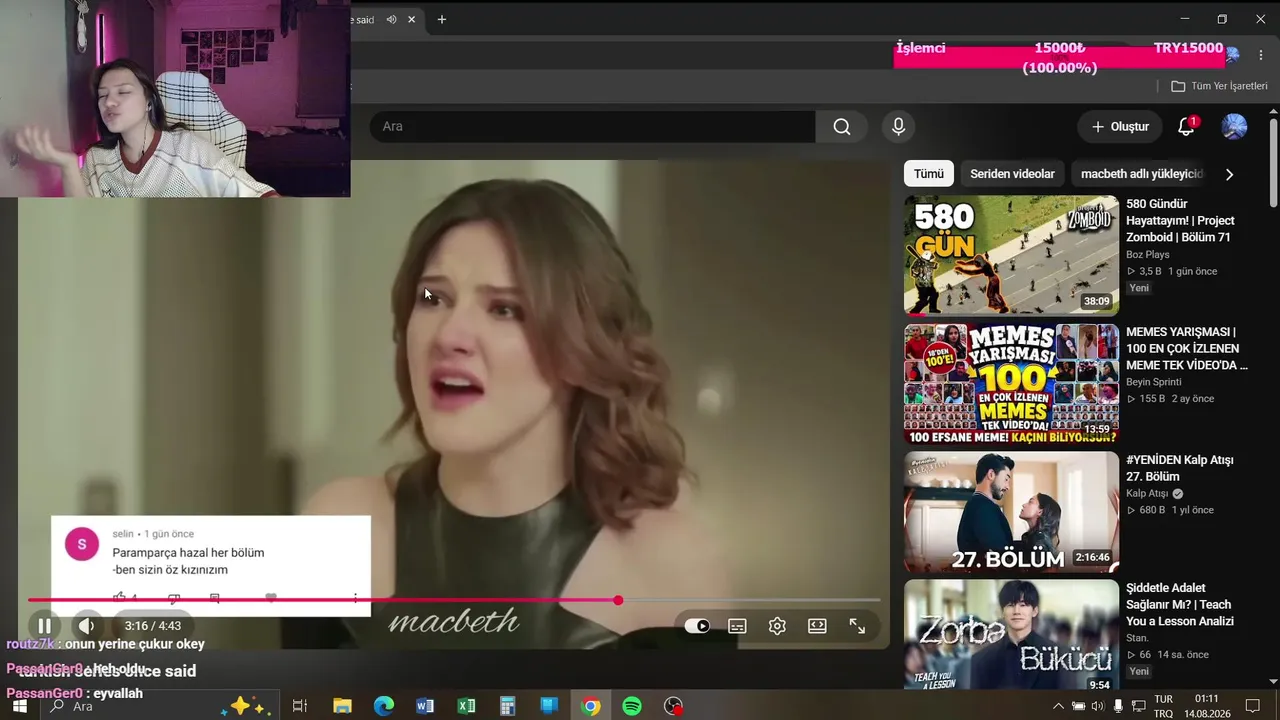This screenshot has height=720, width=1280.
Task: Visit the Beyin Sprinti channel
Action: [1154, 382]
